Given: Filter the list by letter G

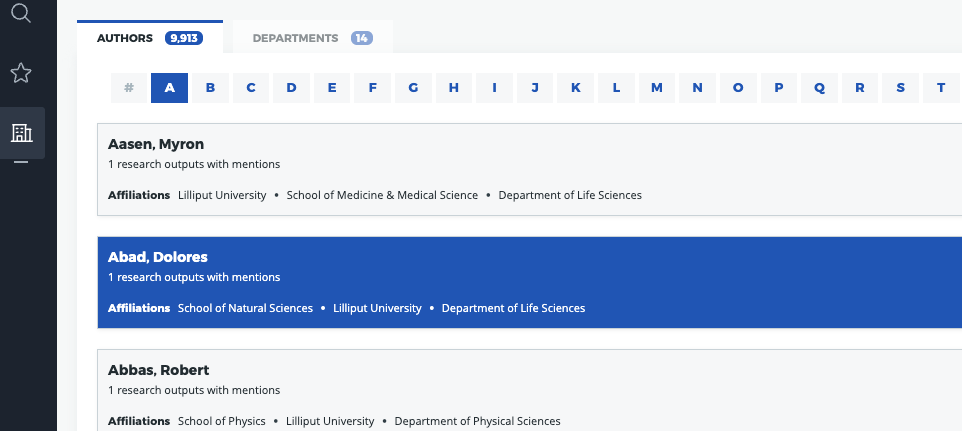Looking at the screenshot, I should (413, 88).
